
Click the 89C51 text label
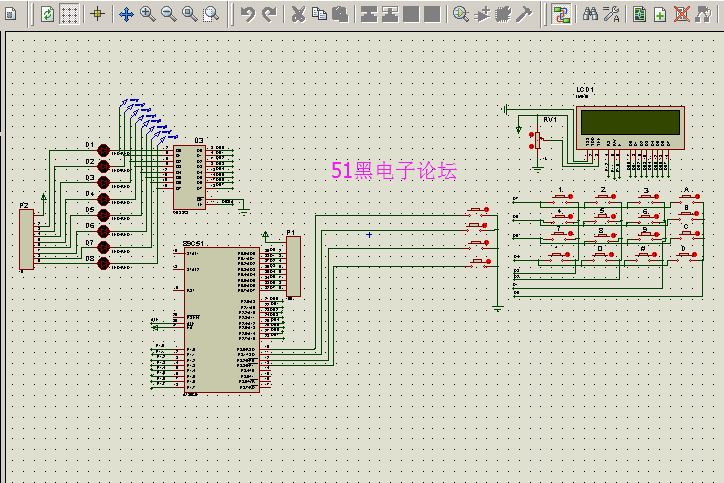(193, 243)
